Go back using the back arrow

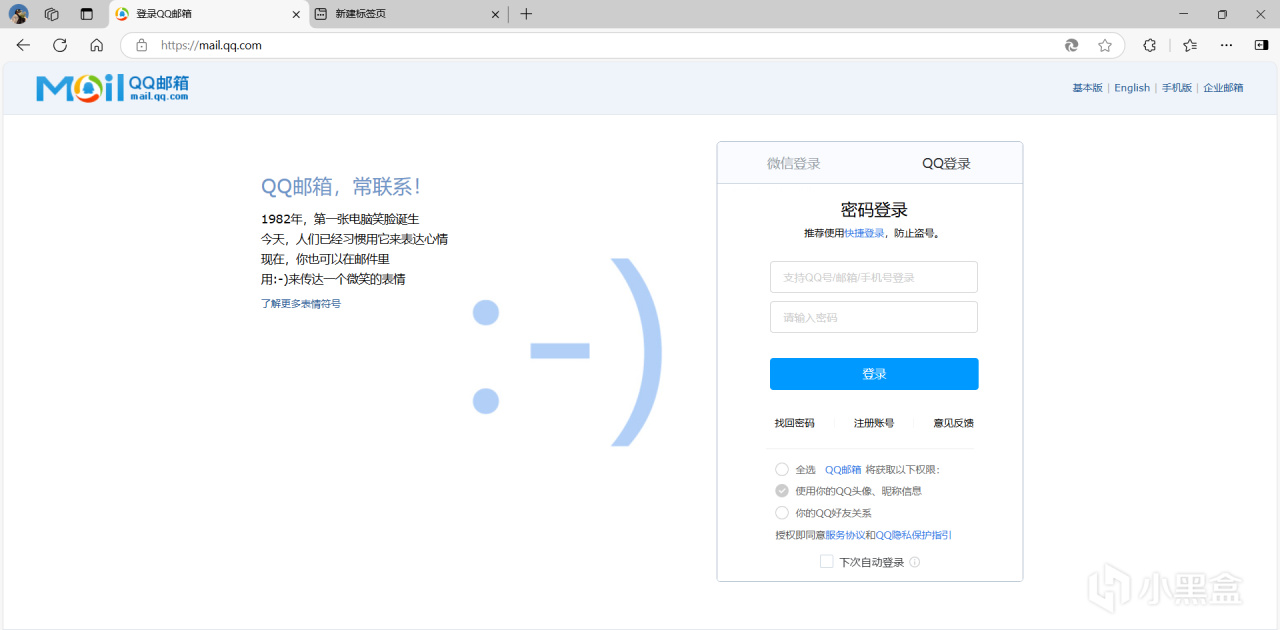coord(23,45)
